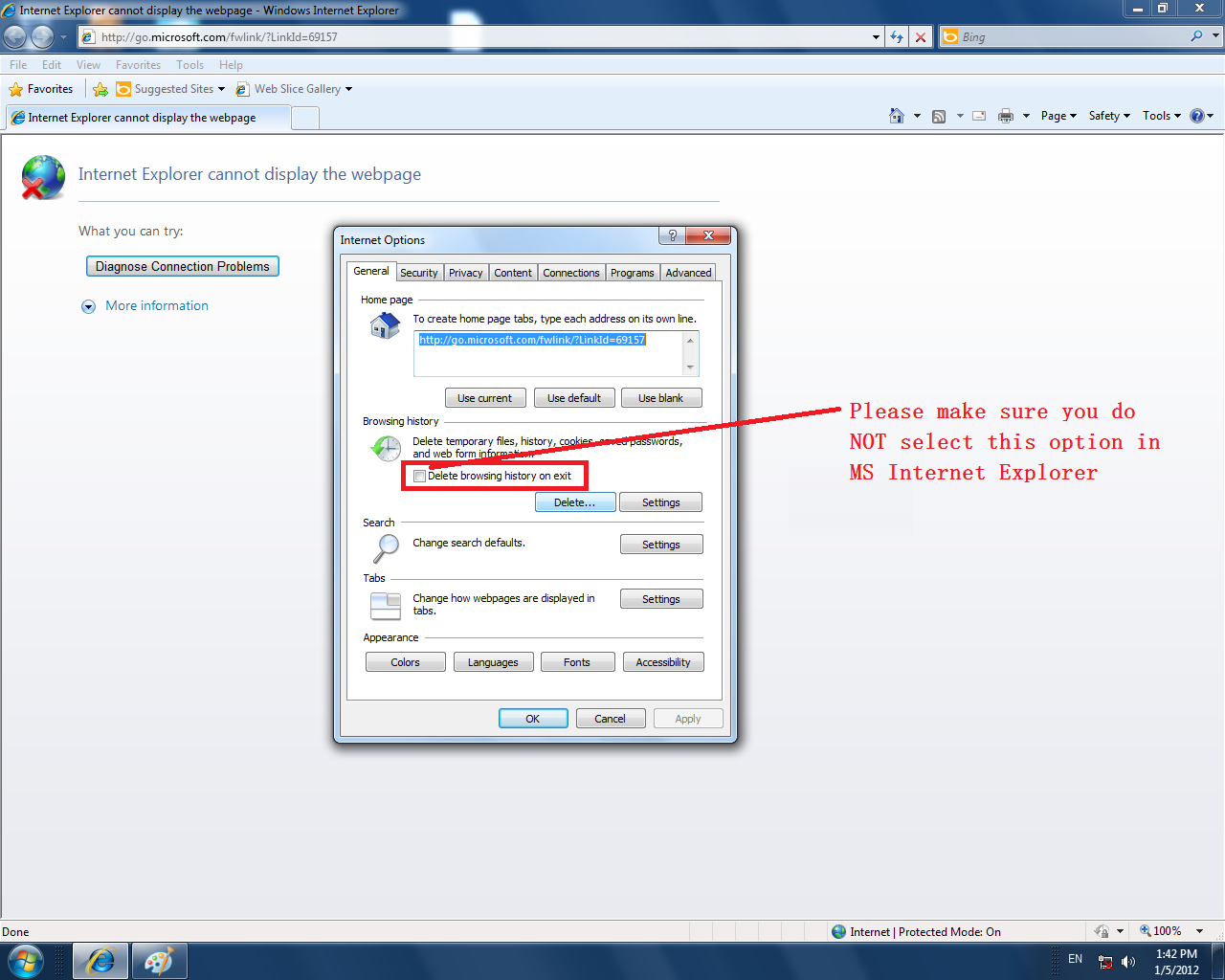This screenshot has width=1225, height=980.
Task: Open Favorites star button
Action: click(41, 89)
